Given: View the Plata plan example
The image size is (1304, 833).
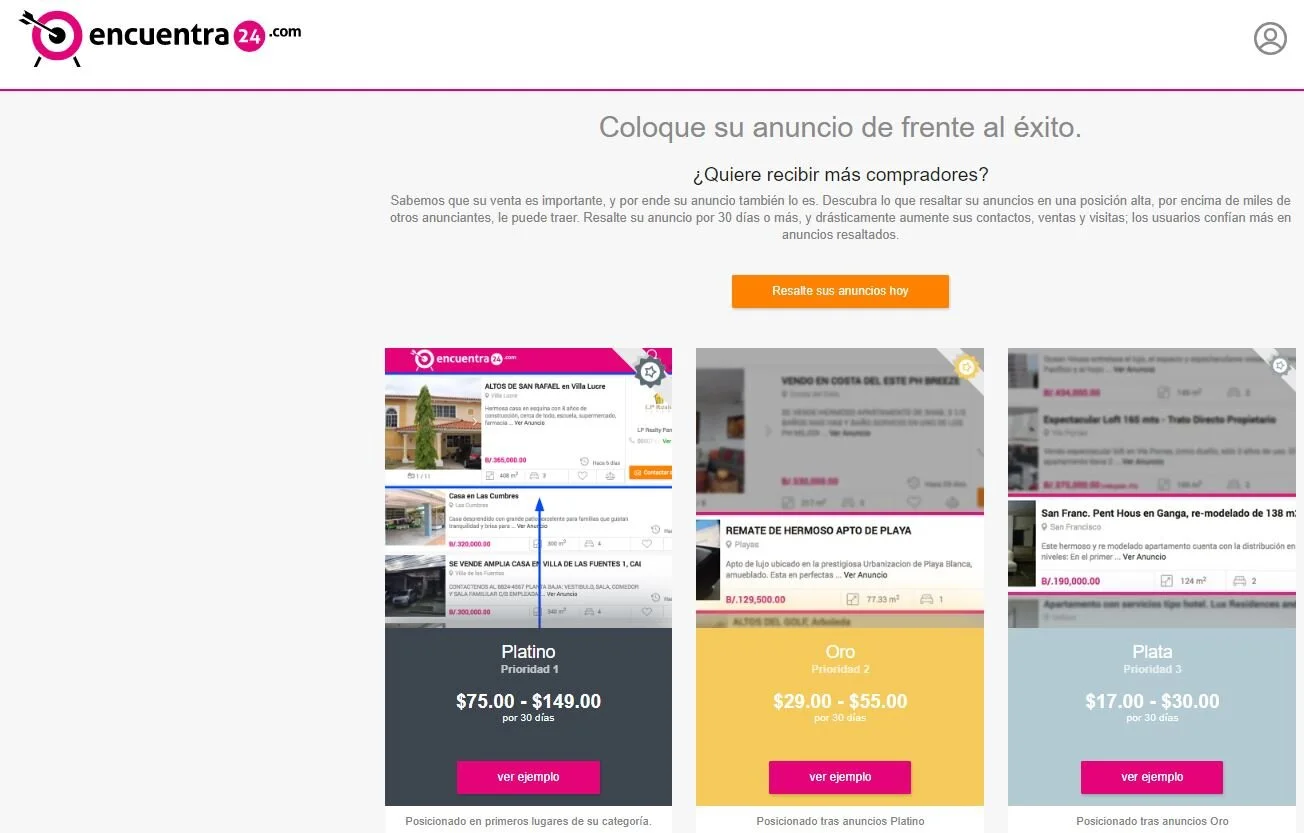Looking at the screenshot, I should [x=1152, y=777].
